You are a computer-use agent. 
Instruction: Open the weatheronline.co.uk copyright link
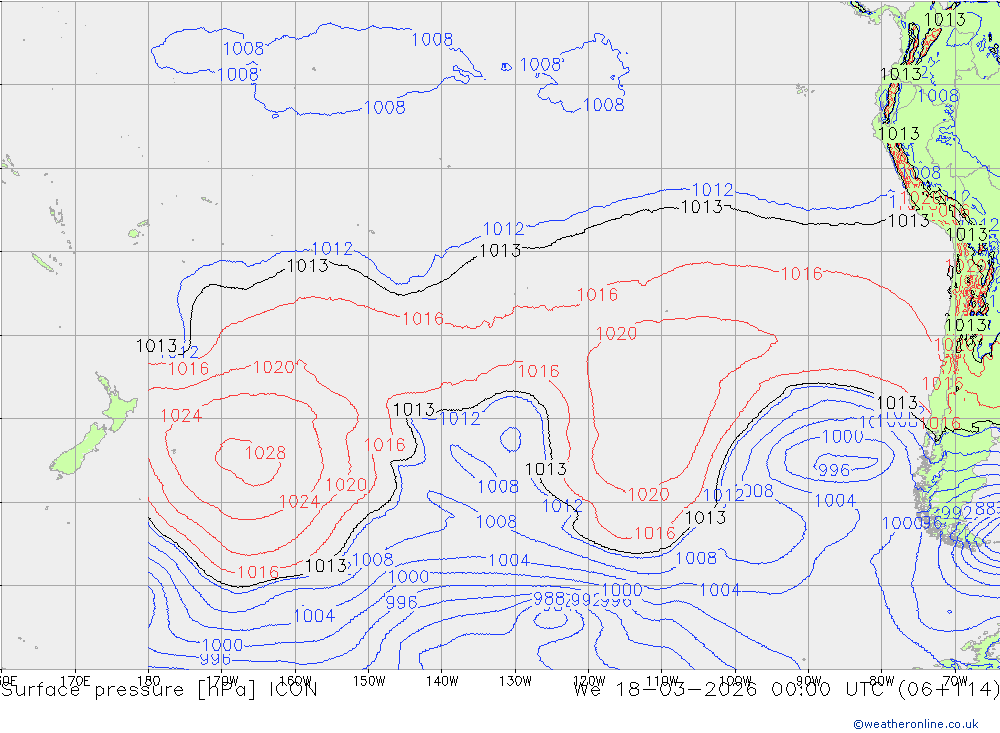point(915,723)
